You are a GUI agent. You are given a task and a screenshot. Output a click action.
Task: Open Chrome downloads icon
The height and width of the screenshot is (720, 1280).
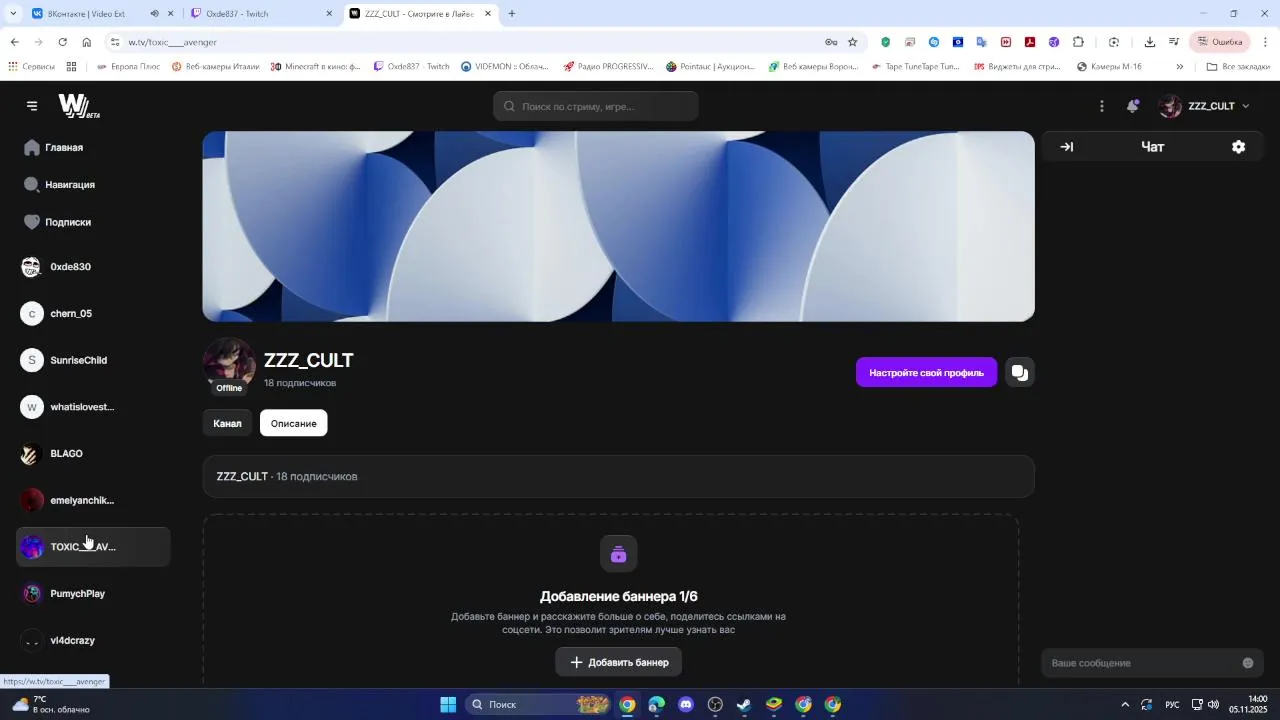pyautogui.click(x=1150, y=42)
